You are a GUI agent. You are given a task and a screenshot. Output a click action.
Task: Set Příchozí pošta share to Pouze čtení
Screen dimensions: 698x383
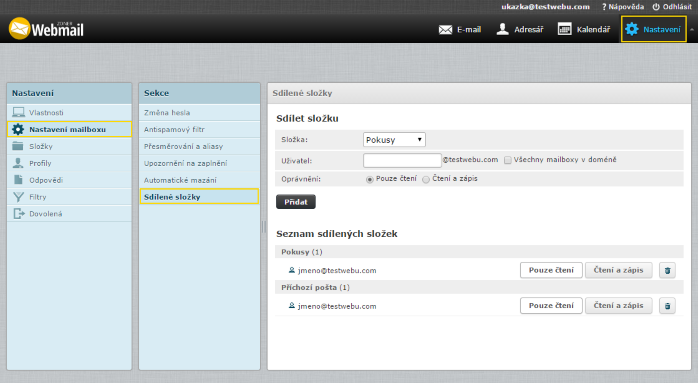(x=551, y=306)
